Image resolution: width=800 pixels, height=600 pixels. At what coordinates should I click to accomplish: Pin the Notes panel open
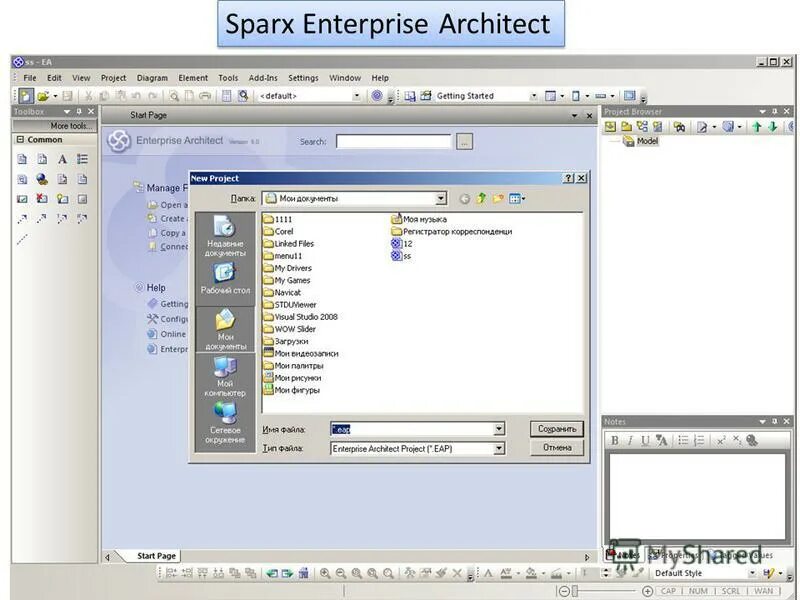point(775,420)
